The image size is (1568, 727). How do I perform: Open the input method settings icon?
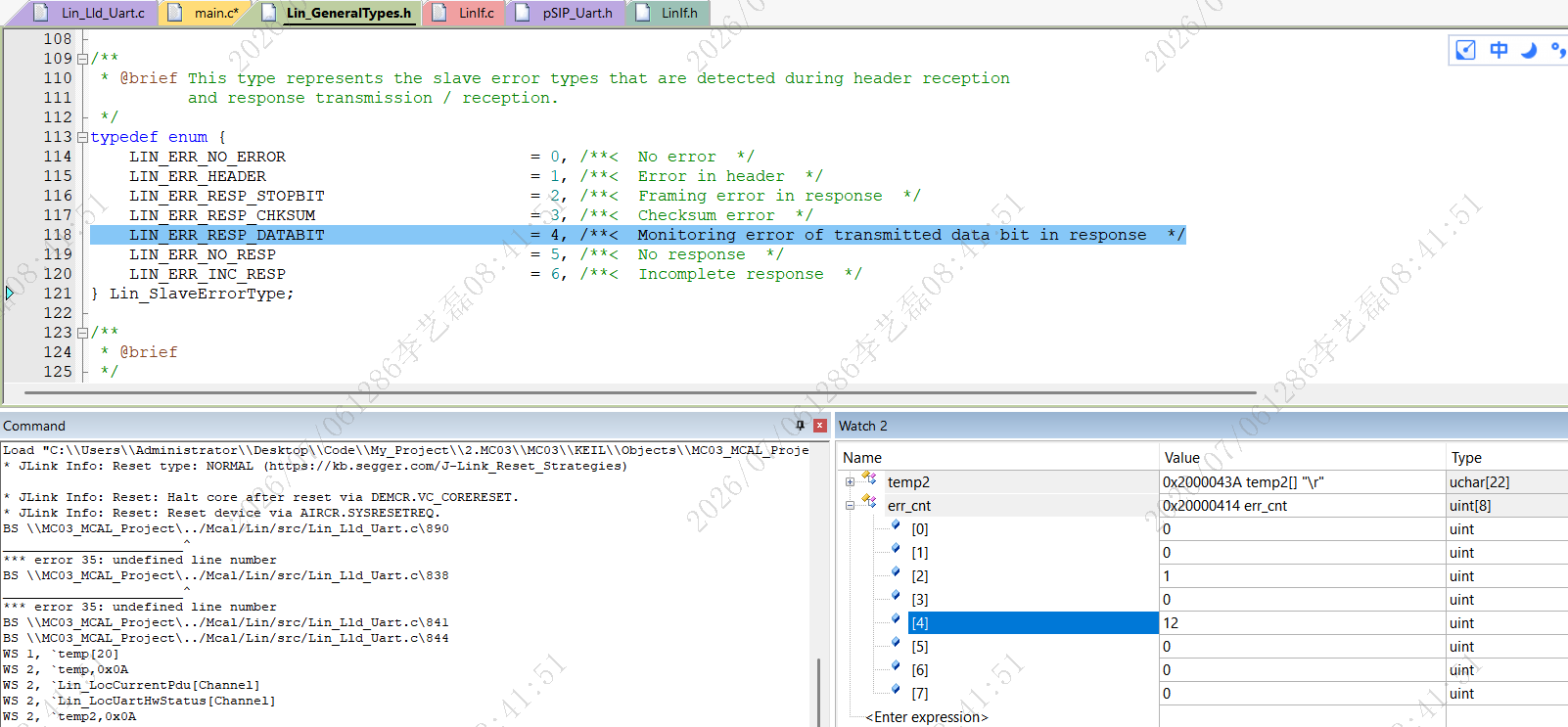pyautogui.click(x=1465, y=50)
